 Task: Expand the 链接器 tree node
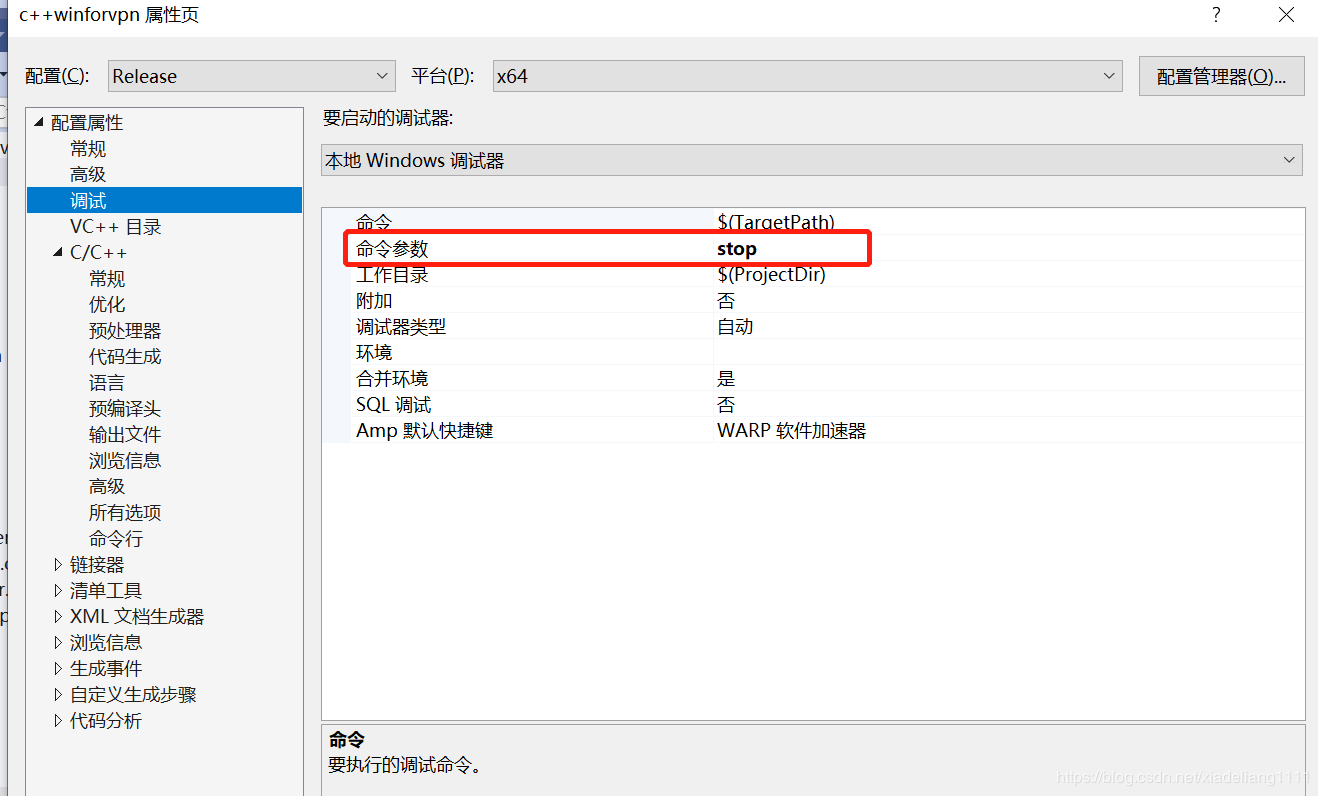[x=58, y=564]
